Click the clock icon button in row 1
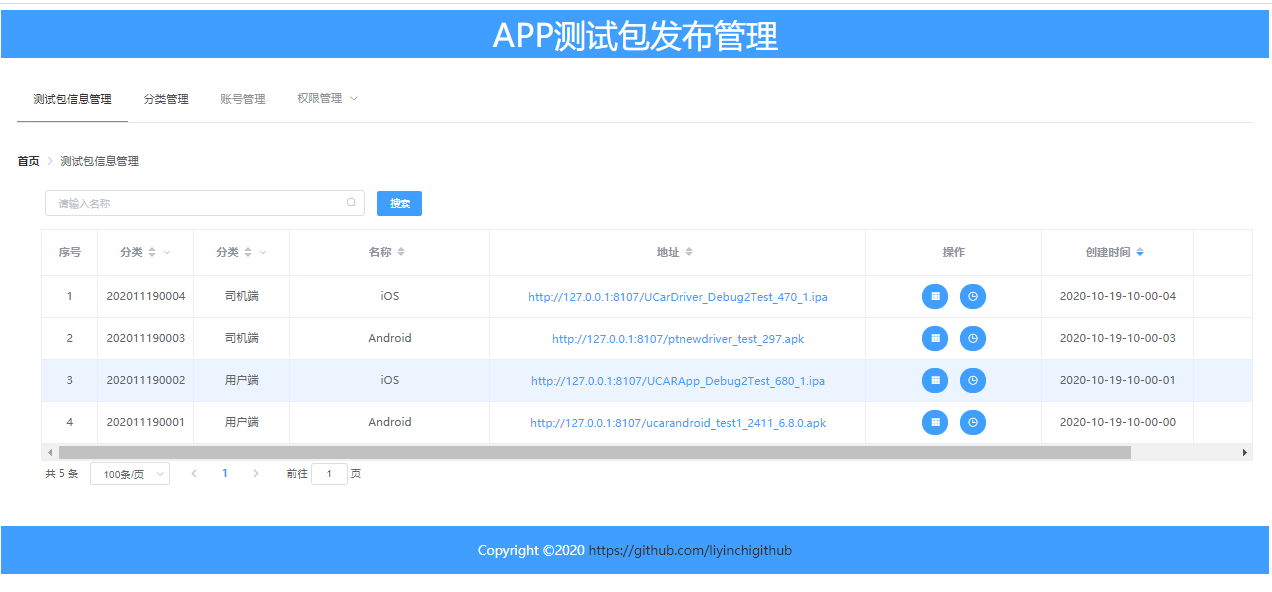The height and width of the screenshot is (592, 1272). 973,296
